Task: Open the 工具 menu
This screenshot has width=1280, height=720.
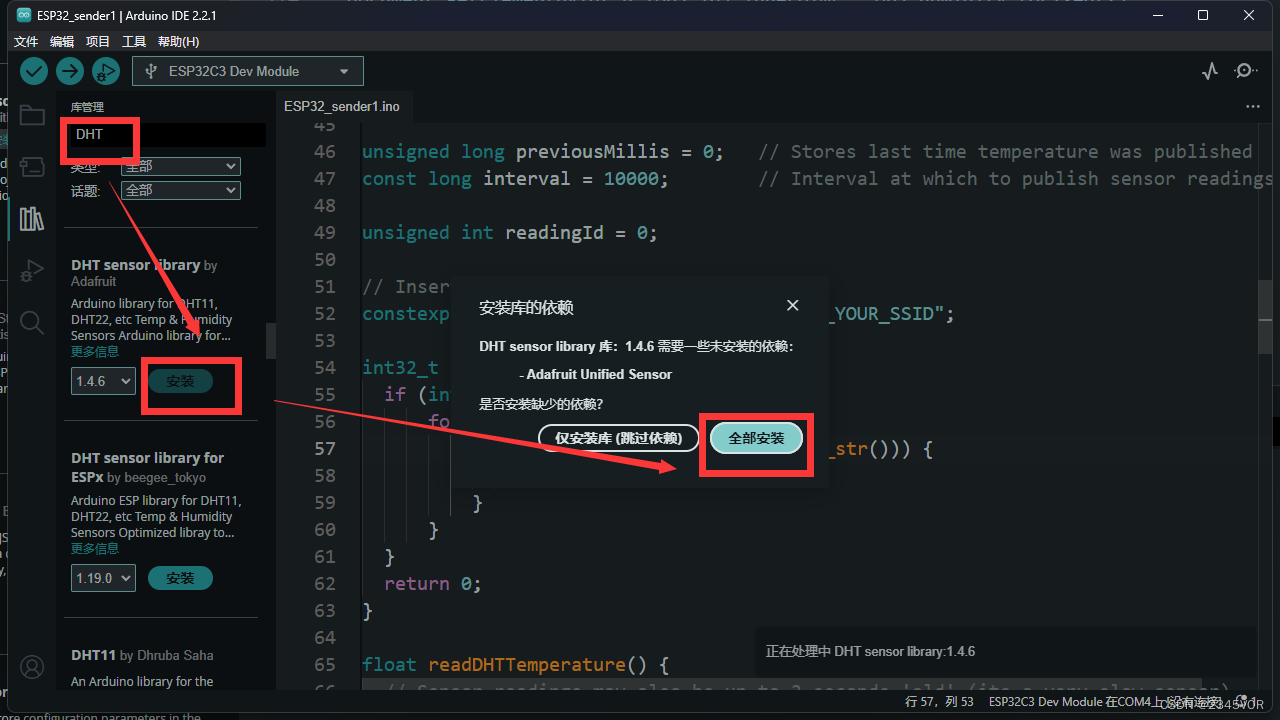Action: tap(134, 41)
